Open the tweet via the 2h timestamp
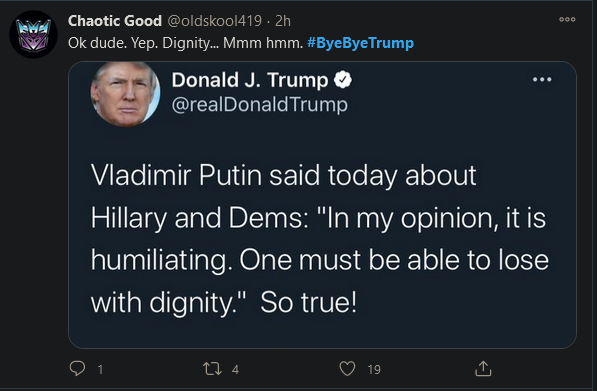 pyautogui.click(x=283, y=21)
